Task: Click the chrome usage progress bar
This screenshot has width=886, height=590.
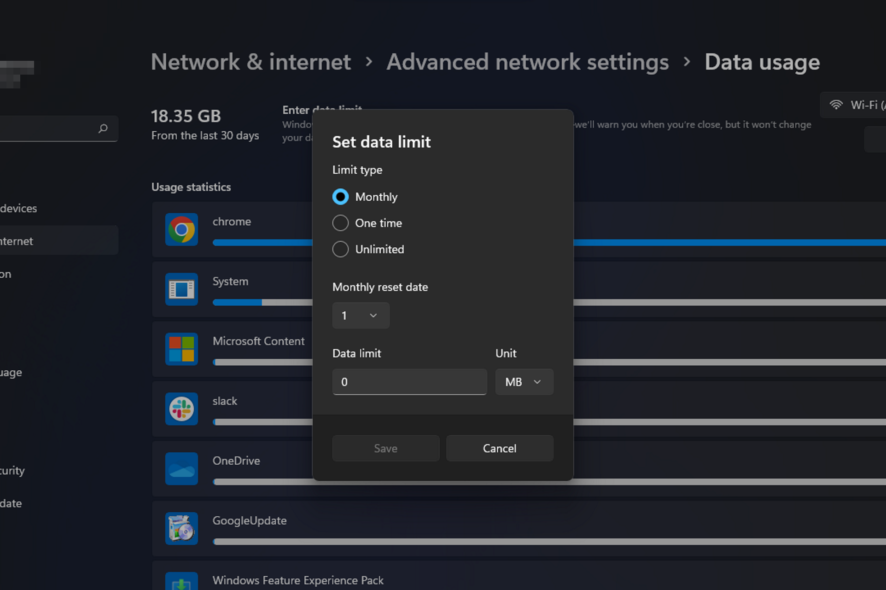Action: coord(549,242)
